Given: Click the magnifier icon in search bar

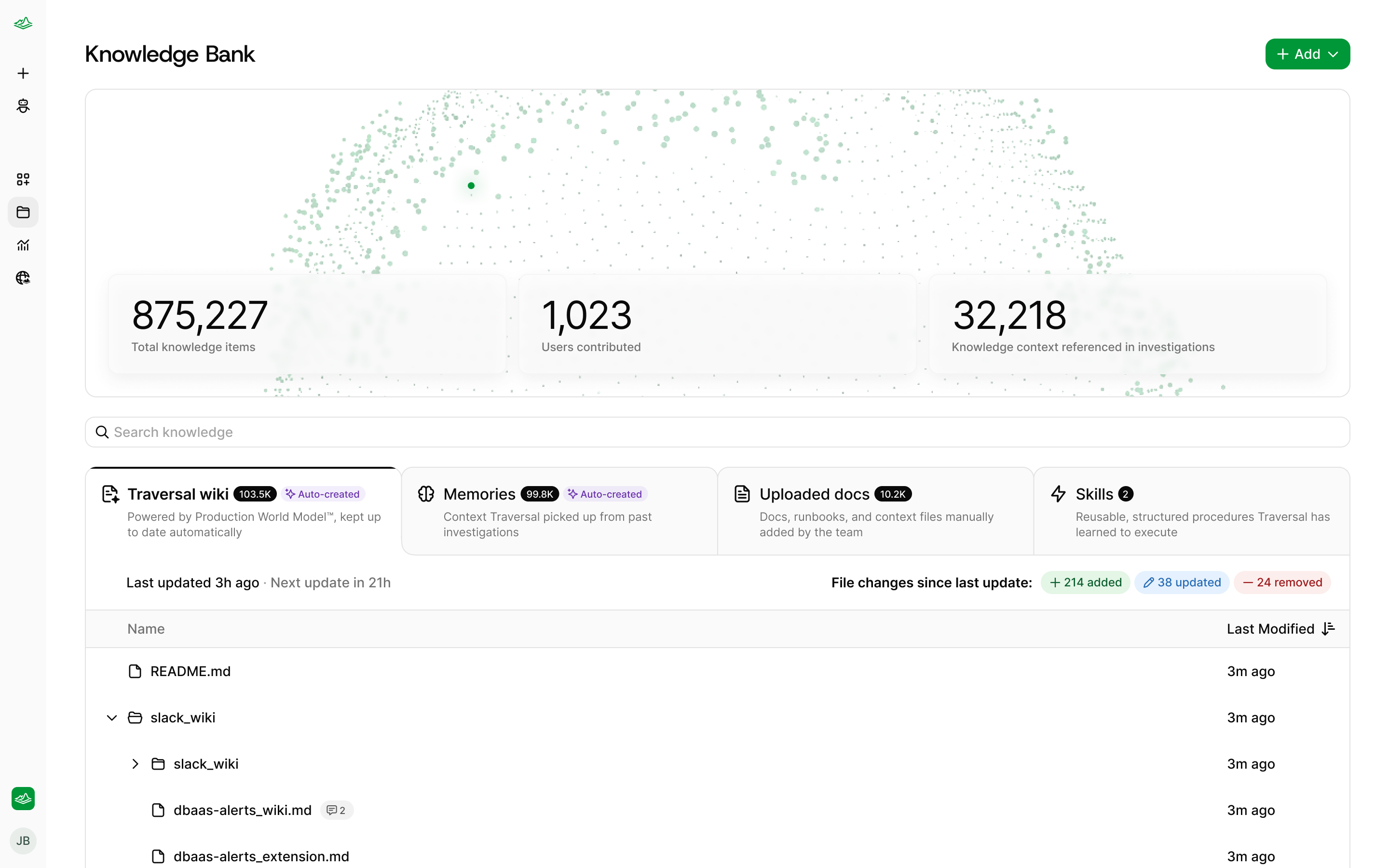Looking at the screenshot, I should [x=102, y=432].
